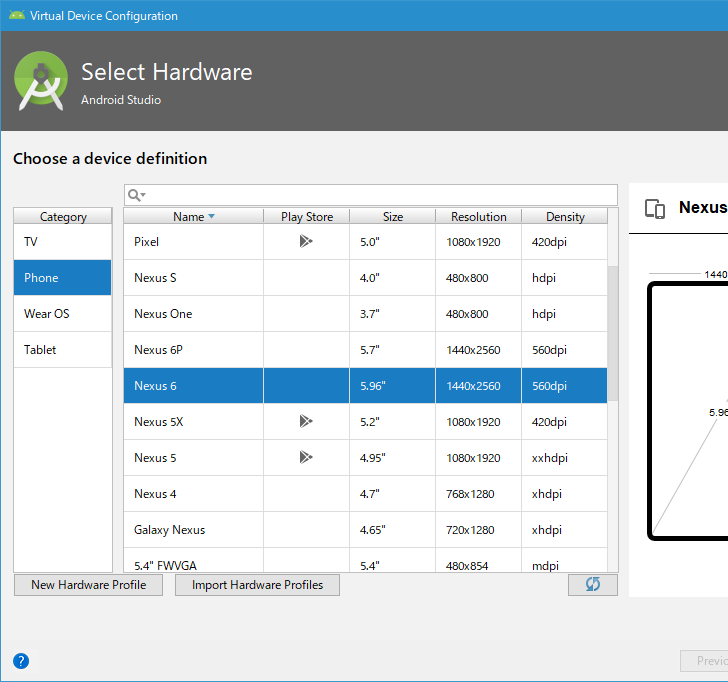Select the Nexus 5X device row
Screen dimensions: 728x682
click(365, 422)
